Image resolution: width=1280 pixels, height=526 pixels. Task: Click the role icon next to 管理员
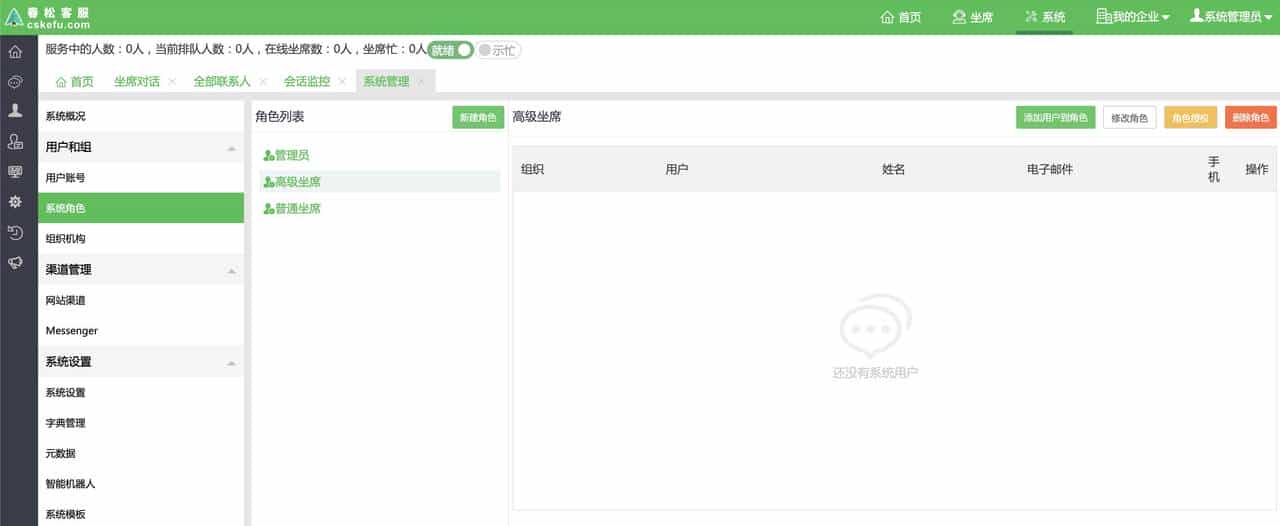pos(269,156)
